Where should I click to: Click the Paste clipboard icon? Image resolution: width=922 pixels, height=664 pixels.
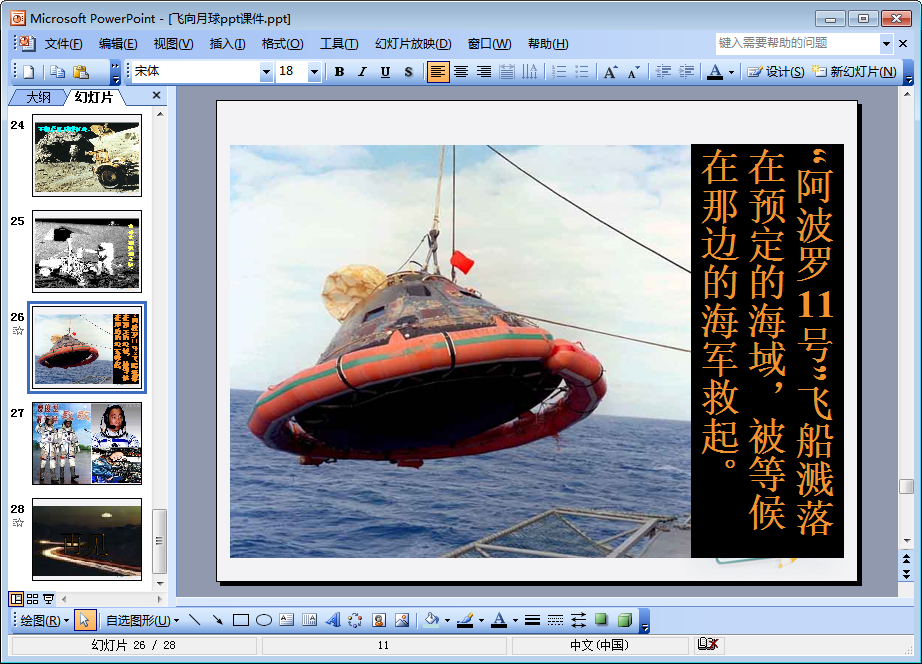click(81, 72)
